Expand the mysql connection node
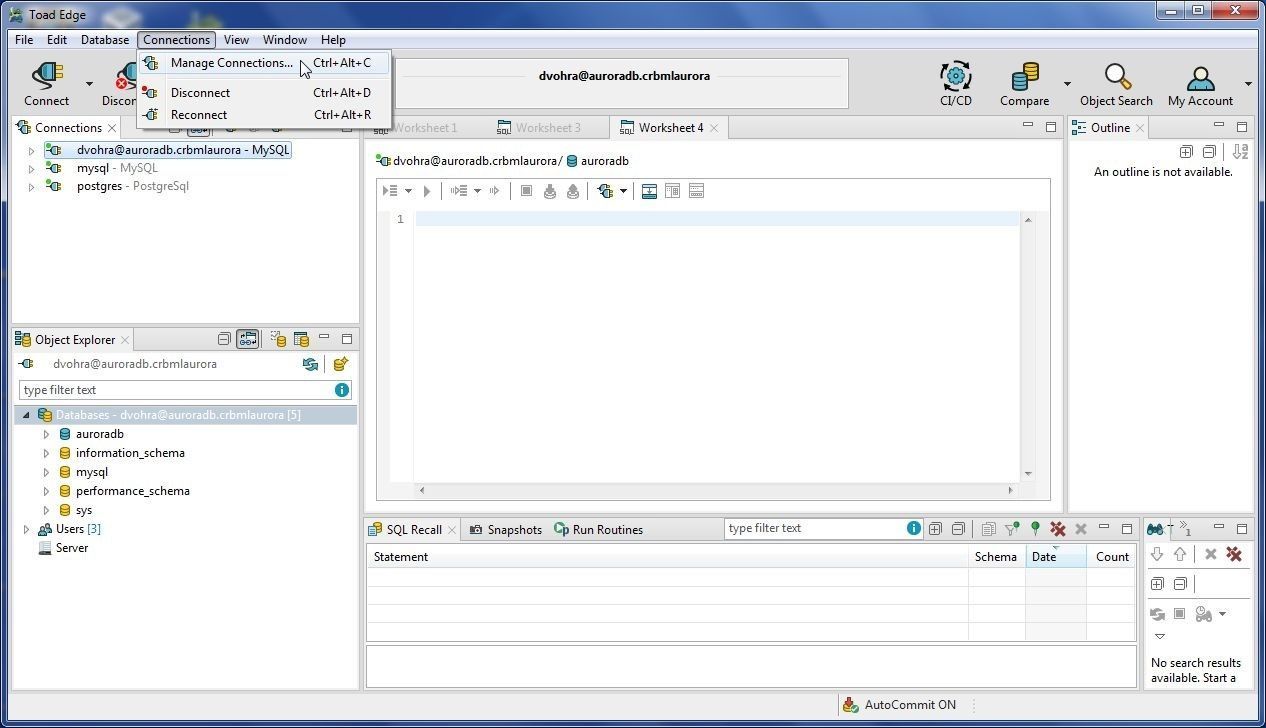The height and width of the screenshot is (728, 1266). point(31,169)
